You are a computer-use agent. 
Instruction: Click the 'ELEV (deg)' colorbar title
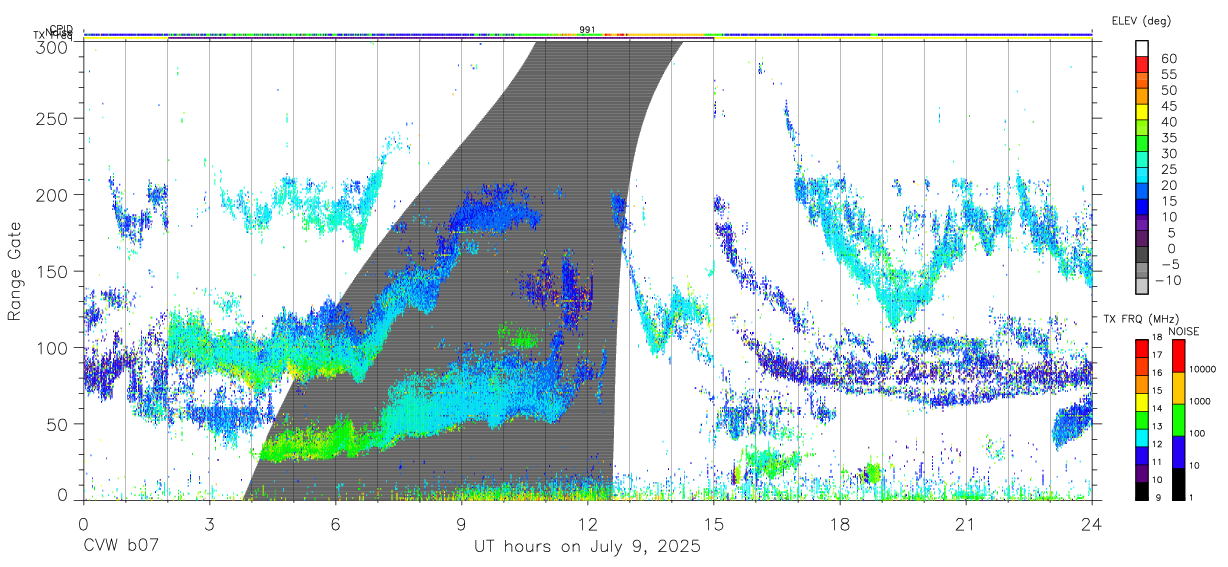(x=1141, y=21)
